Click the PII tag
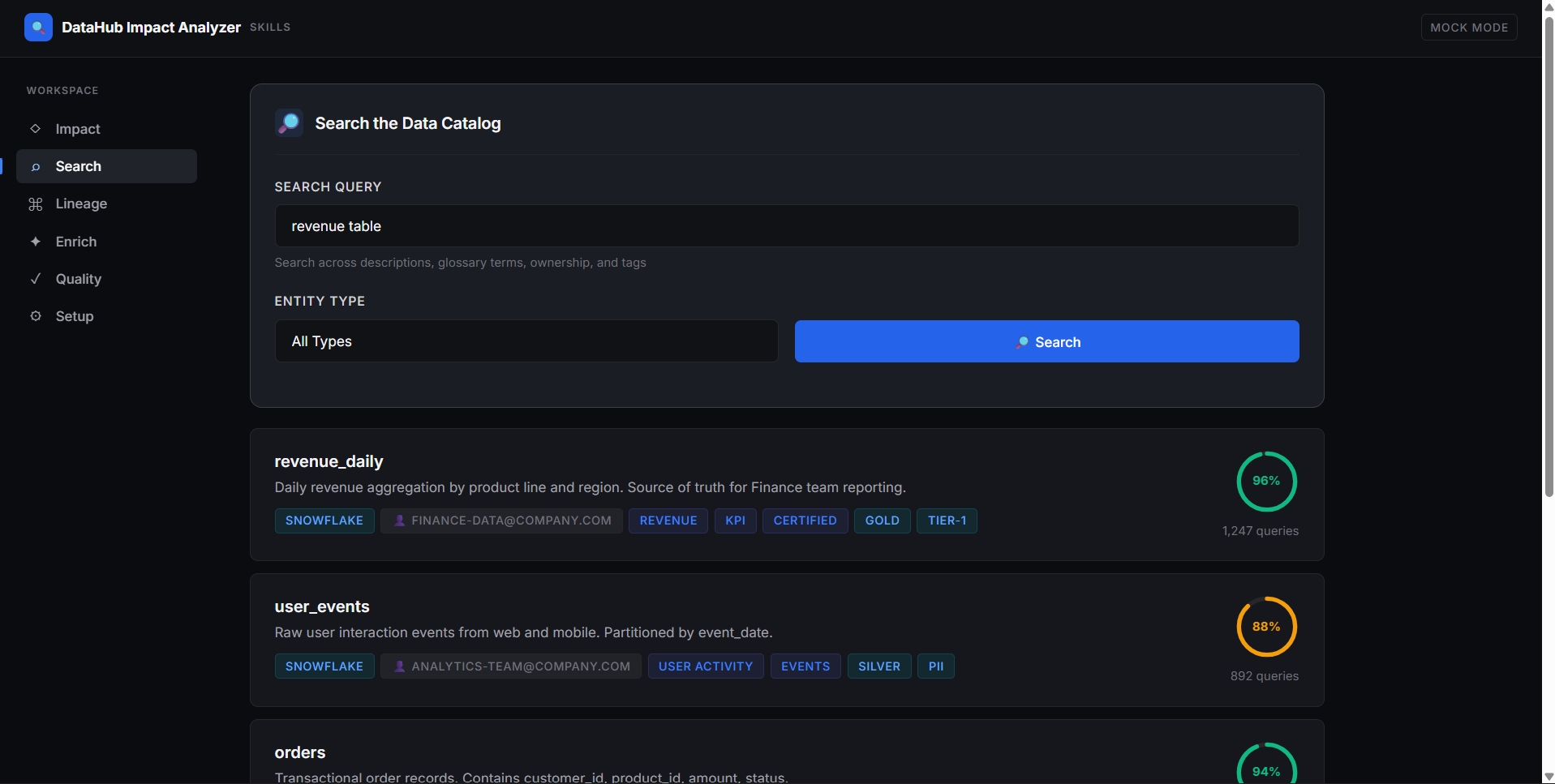 pyautogui.click(x=936, y=666)
